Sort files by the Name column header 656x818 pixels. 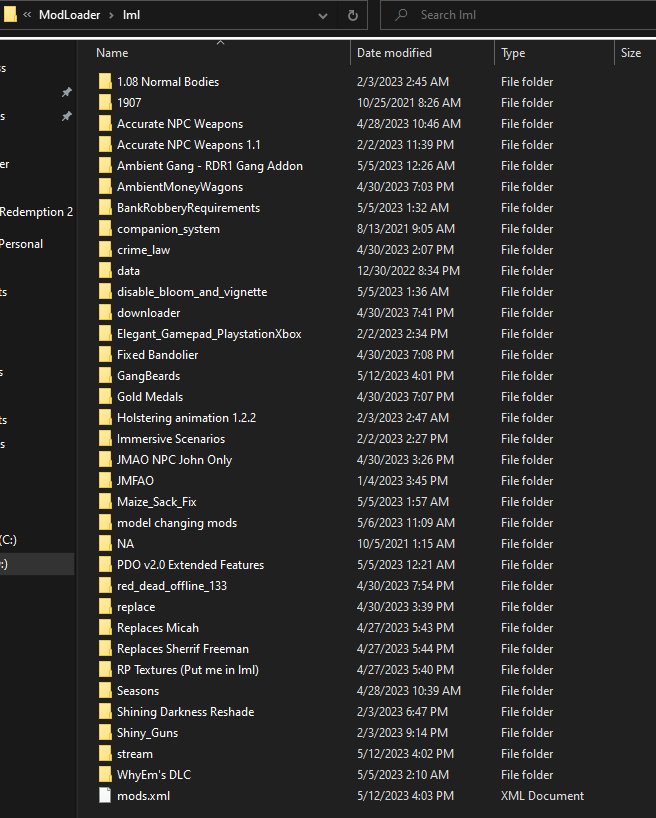point(112,53)
